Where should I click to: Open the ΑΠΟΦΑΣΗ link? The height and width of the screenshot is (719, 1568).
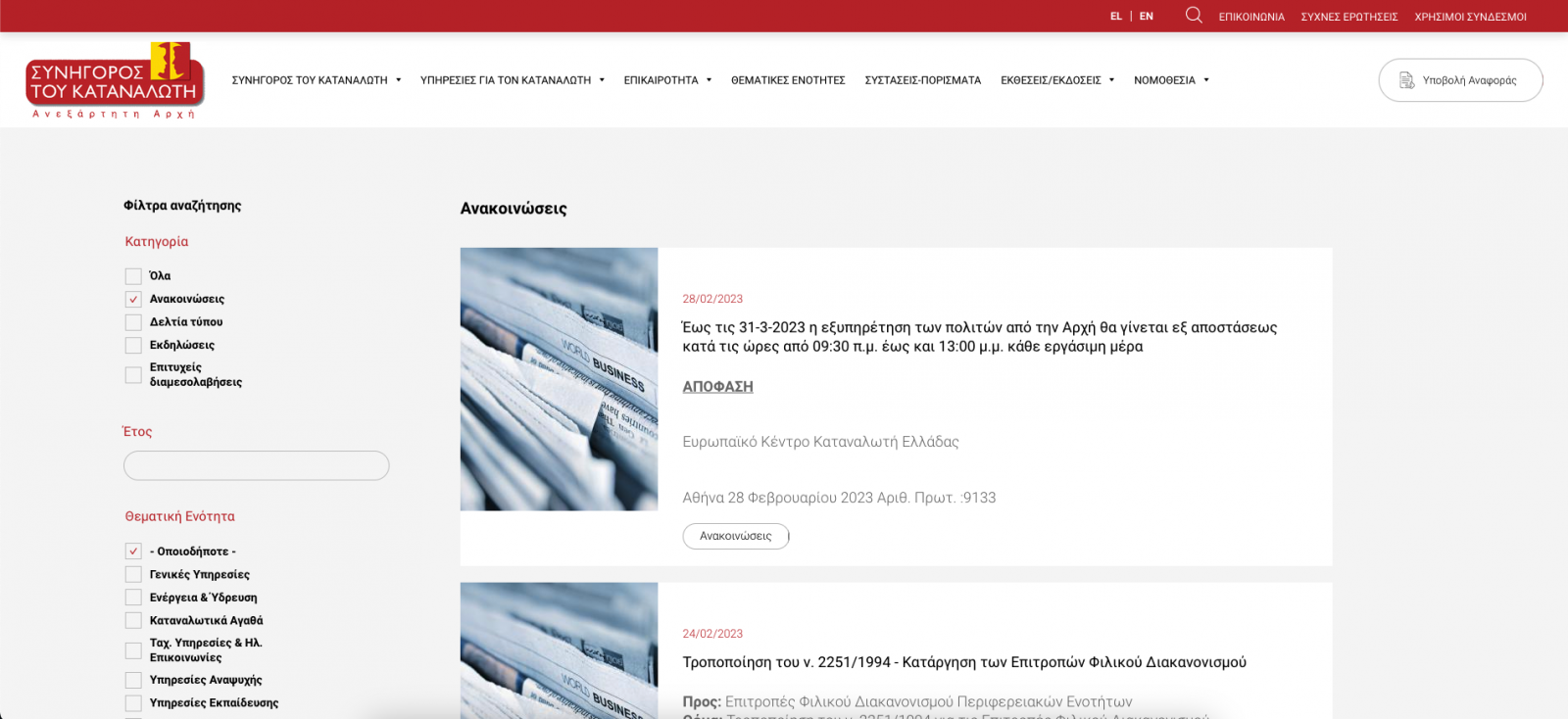pyautogui.click(x=718, y=387)
